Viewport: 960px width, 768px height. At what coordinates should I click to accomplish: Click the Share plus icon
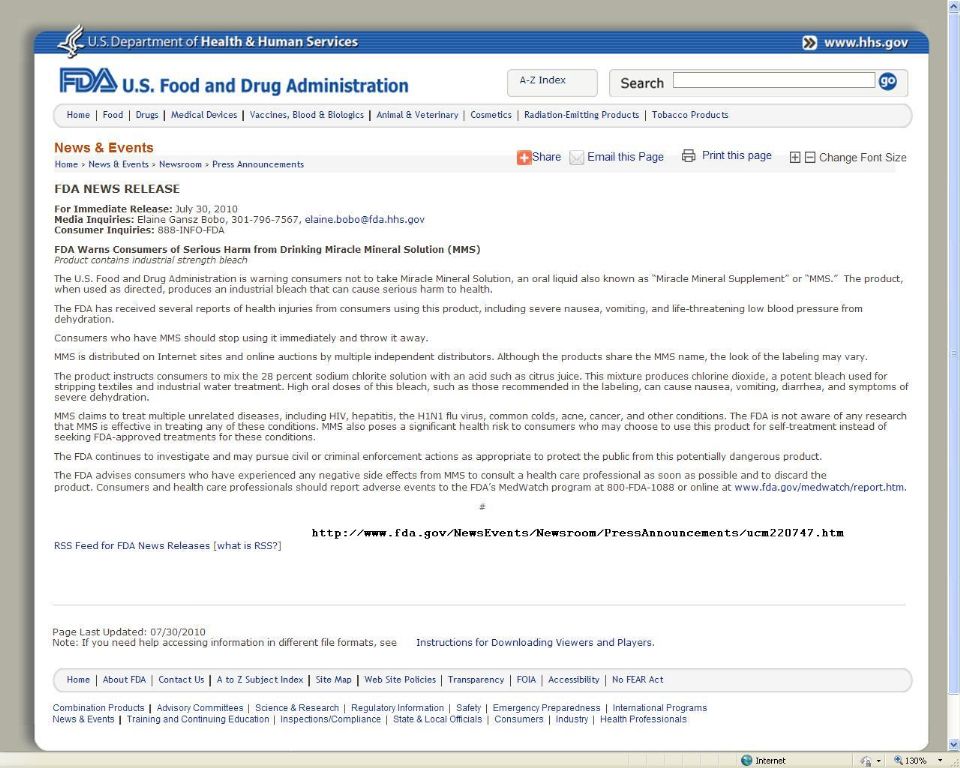coord(523,157)
